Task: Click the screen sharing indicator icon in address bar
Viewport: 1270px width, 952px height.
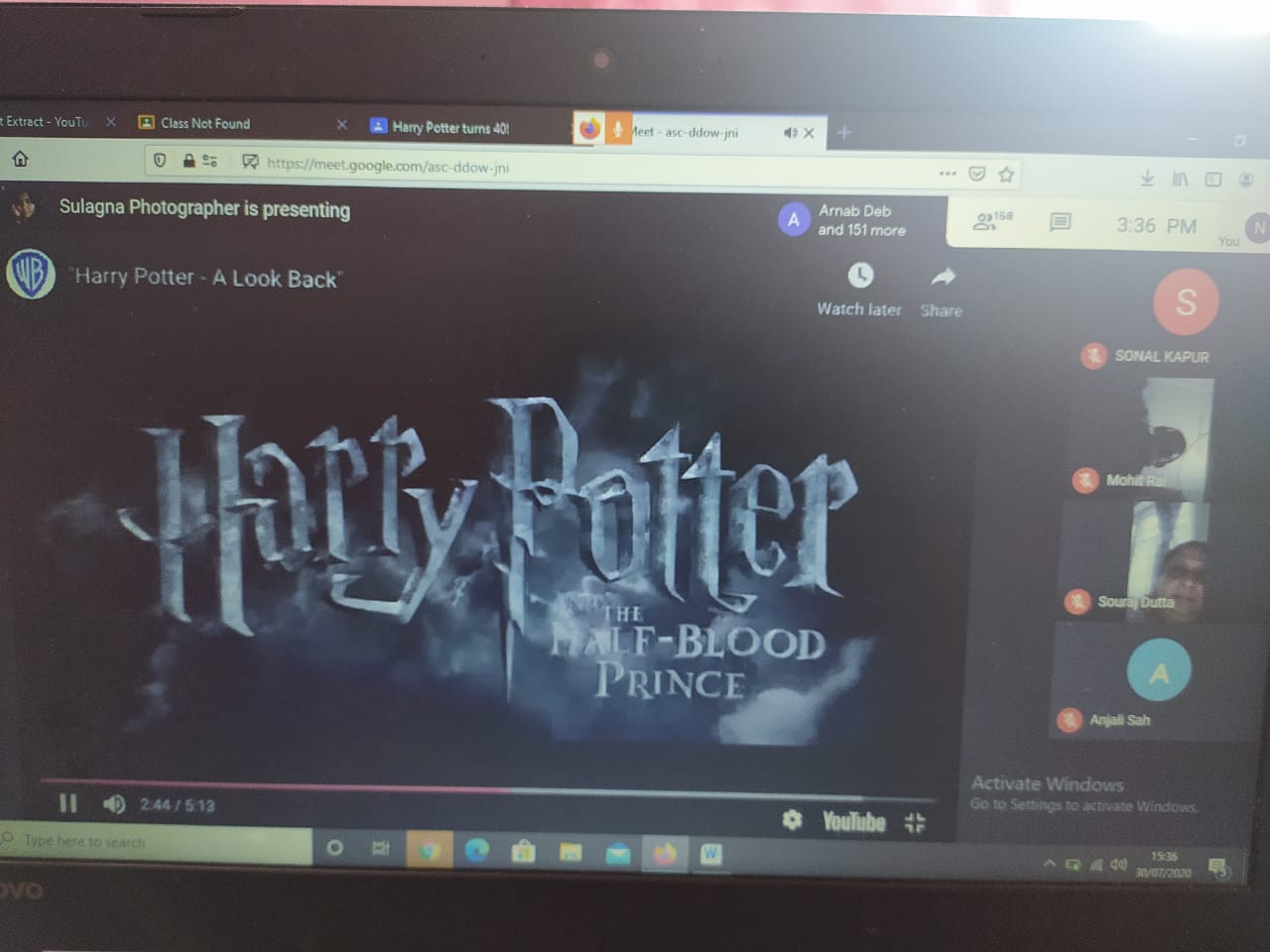Action: (250, 162)
